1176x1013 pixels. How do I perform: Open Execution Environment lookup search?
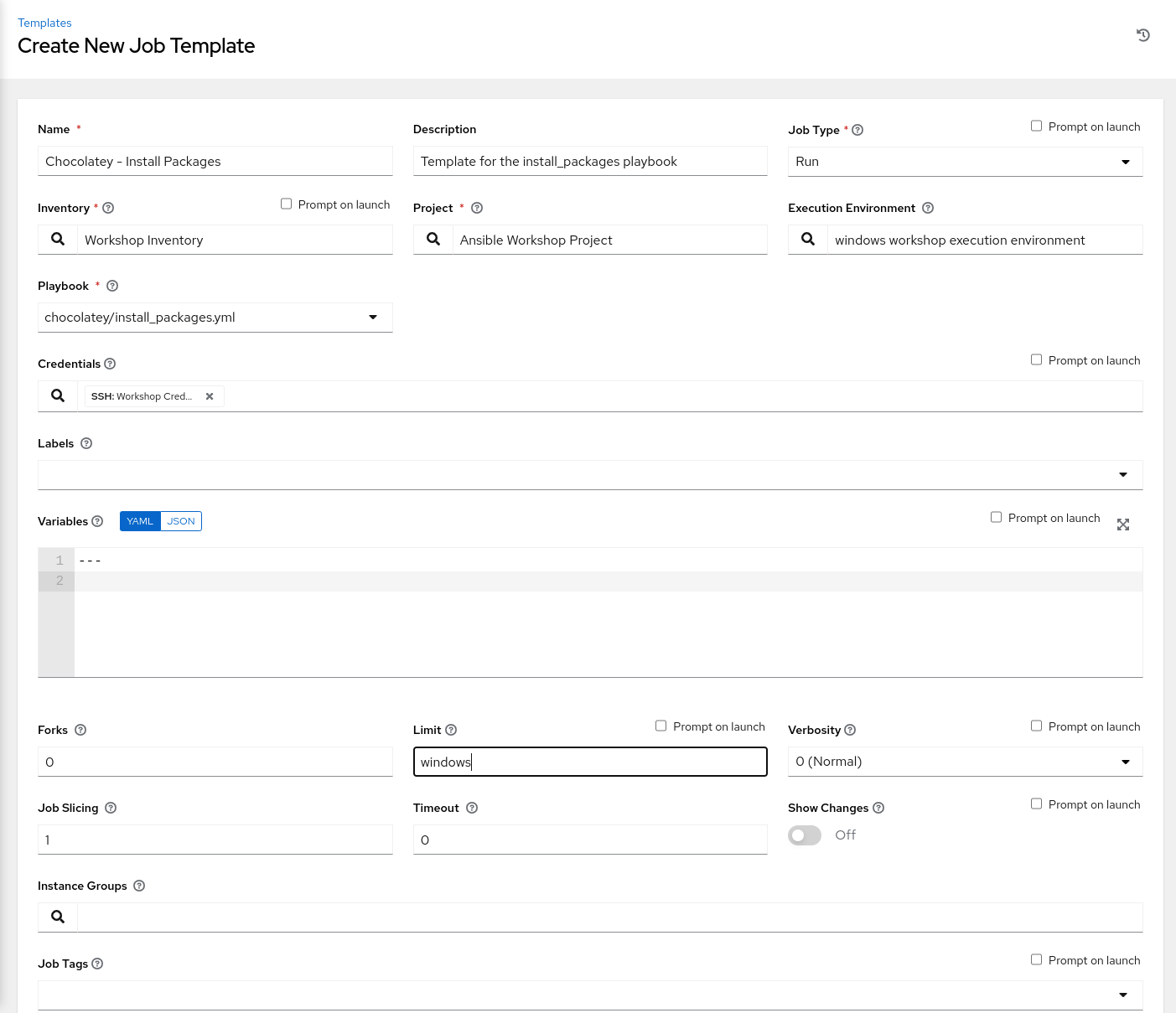click(808, 240)
